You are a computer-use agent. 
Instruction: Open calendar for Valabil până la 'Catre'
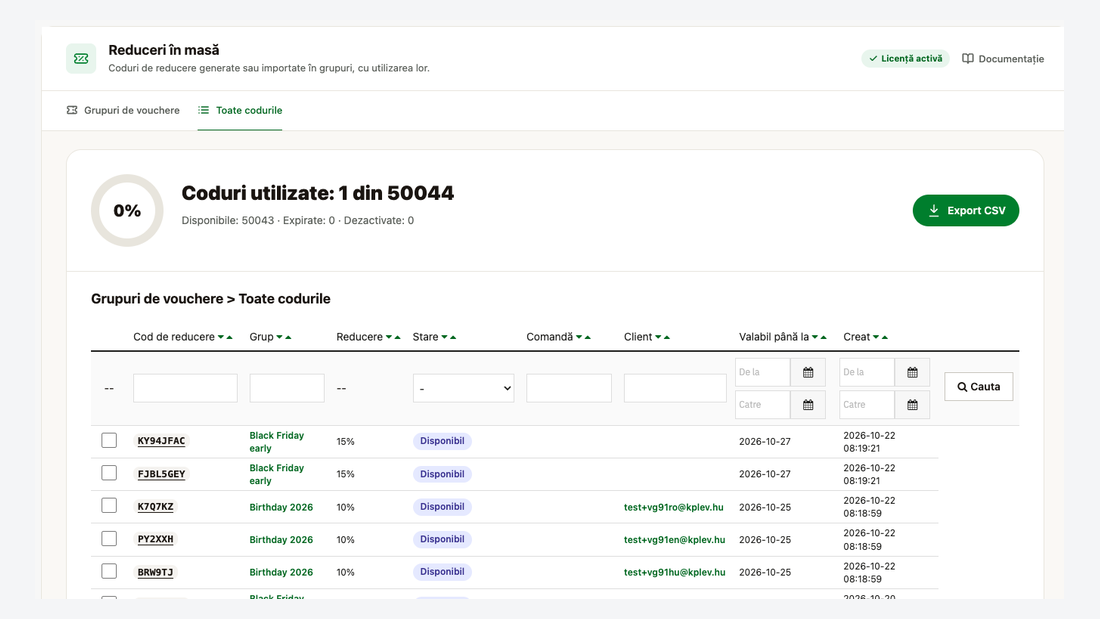point(808,405)
